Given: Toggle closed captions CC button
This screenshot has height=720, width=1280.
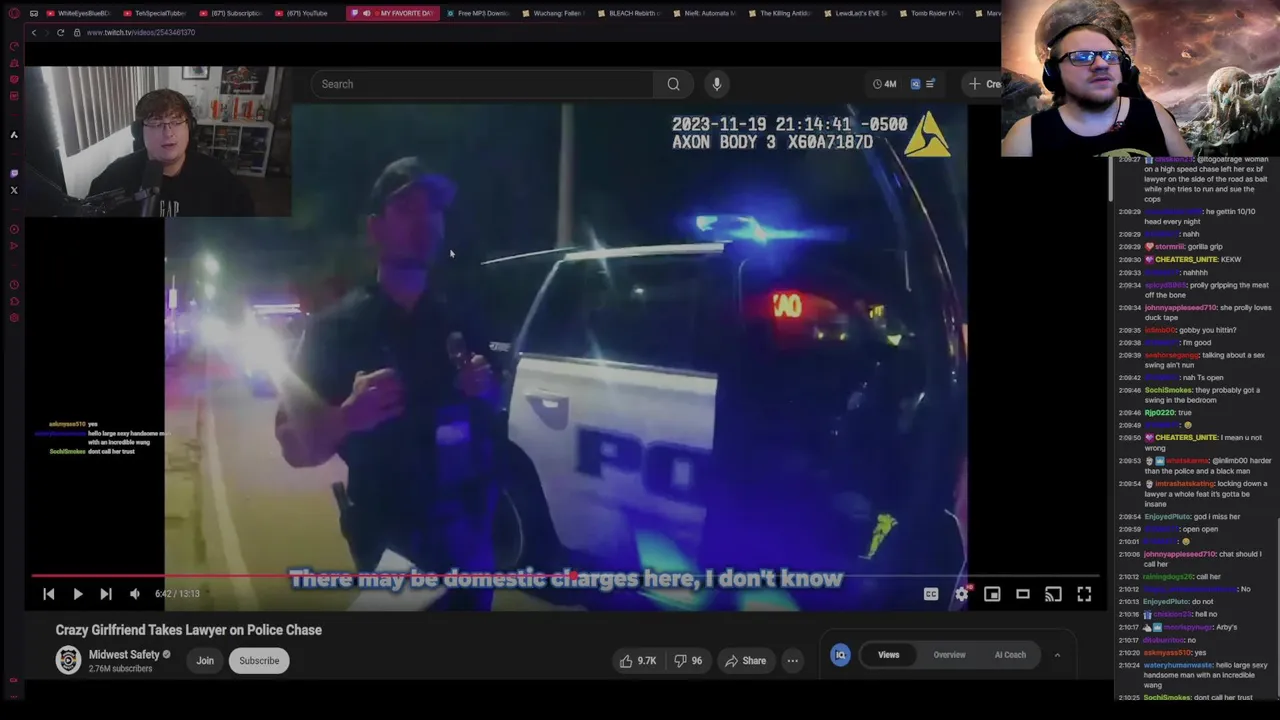Looking at the screenshot, I should click(931, 594).
